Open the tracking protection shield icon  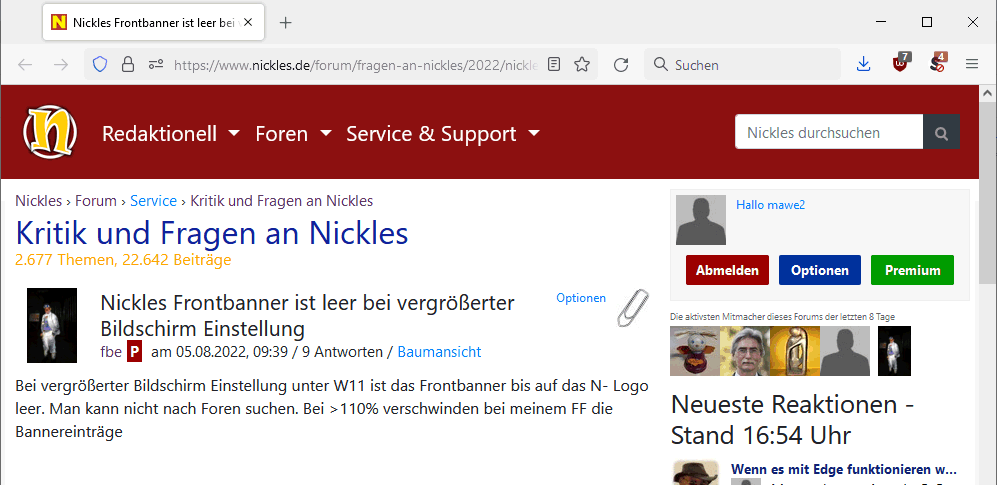point(100,64)
